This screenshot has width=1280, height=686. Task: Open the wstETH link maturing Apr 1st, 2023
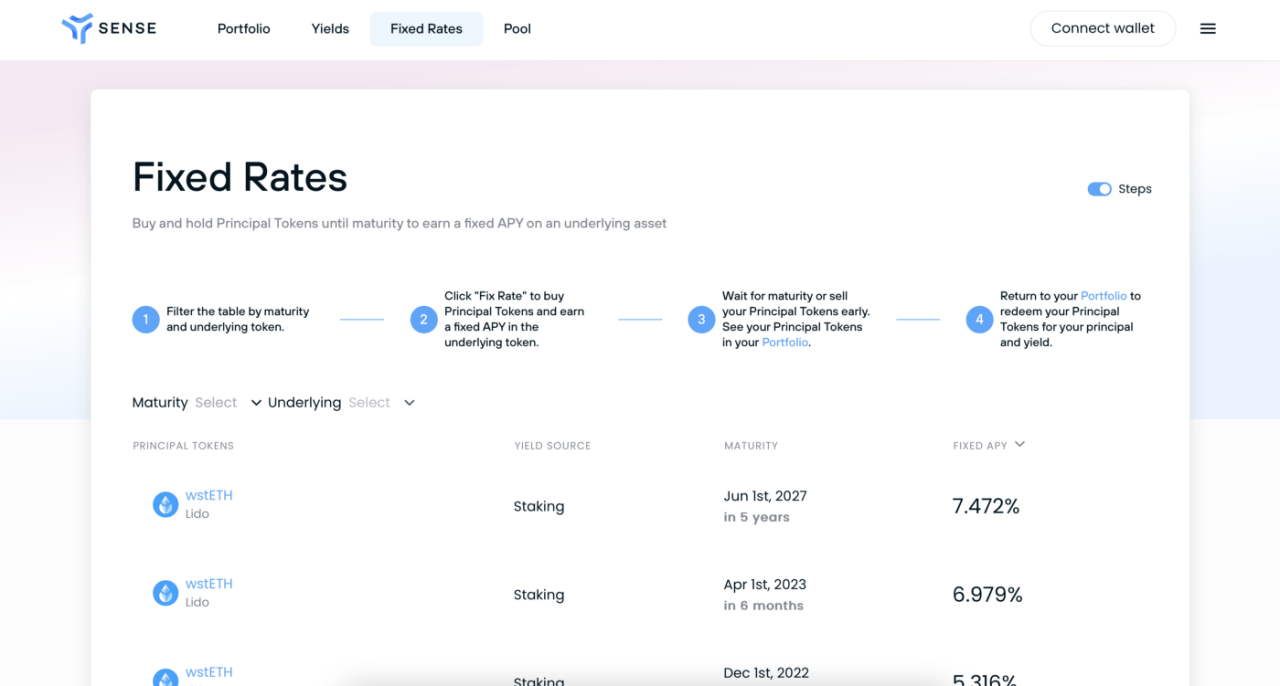coord(209,583)
